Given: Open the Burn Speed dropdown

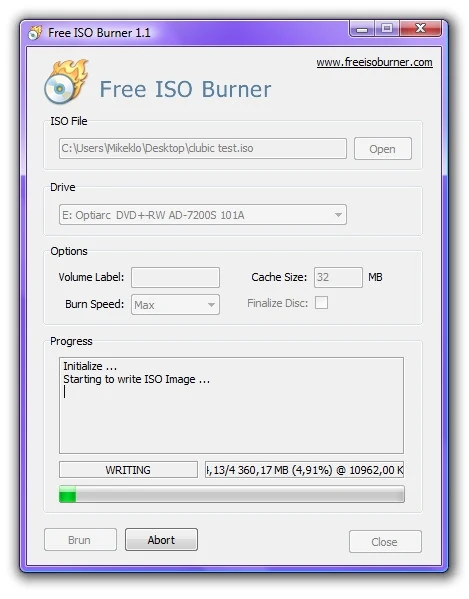Looking at the screenshot, I should [175, 304].
